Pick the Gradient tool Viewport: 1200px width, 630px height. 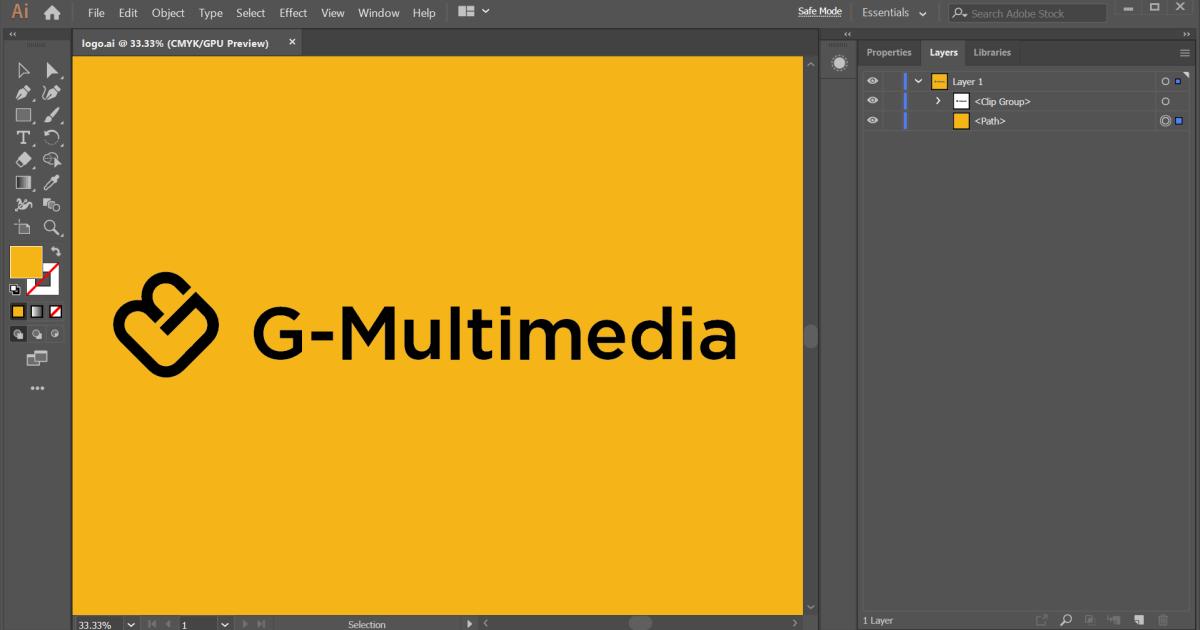pos(23,182)
